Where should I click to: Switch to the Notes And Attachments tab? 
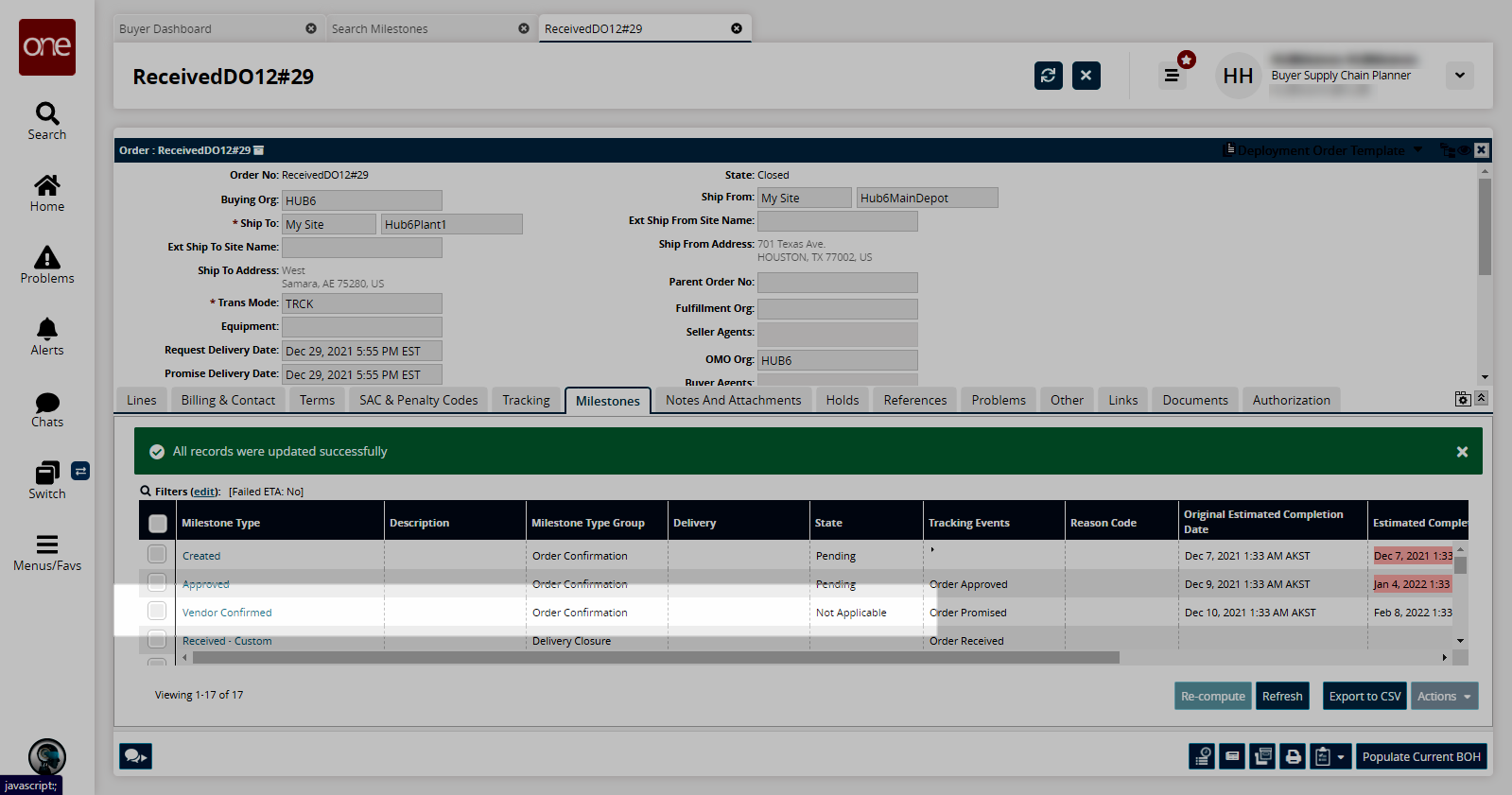pos(733,400)
